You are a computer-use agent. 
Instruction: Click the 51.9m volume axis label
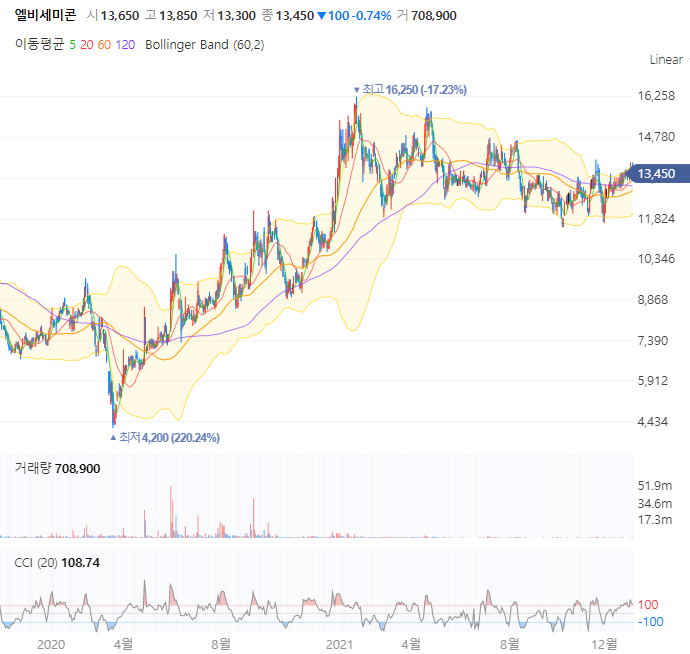click(x=655, y=486)
